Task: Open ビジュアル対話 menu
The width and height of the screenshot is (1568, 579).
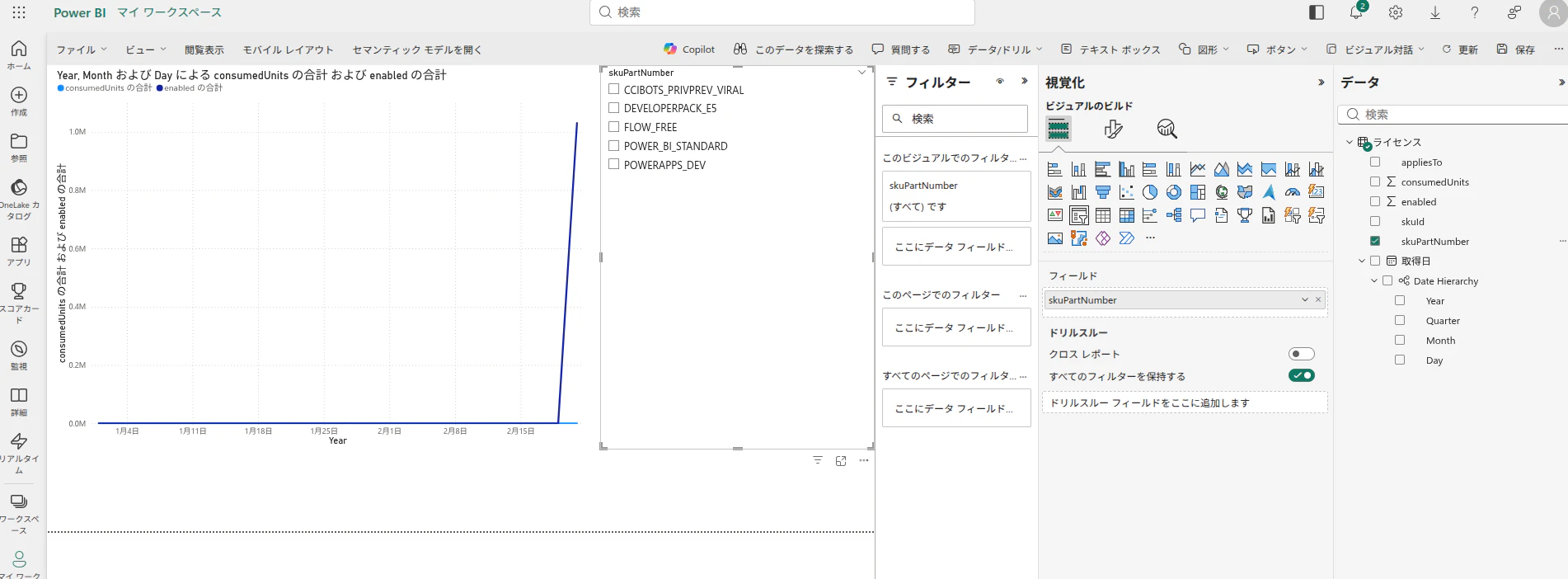Action: 1375,49
